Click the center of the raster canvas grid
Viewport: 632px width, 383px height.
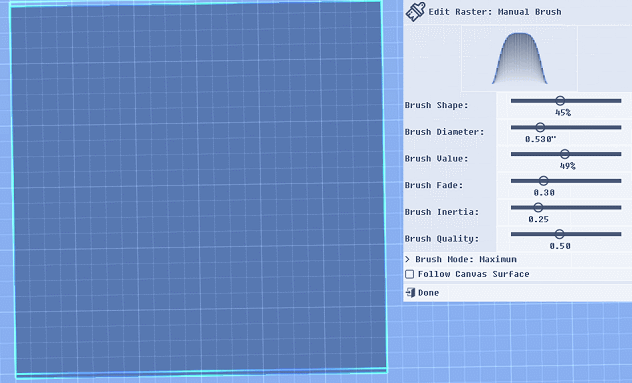point(198,188)
